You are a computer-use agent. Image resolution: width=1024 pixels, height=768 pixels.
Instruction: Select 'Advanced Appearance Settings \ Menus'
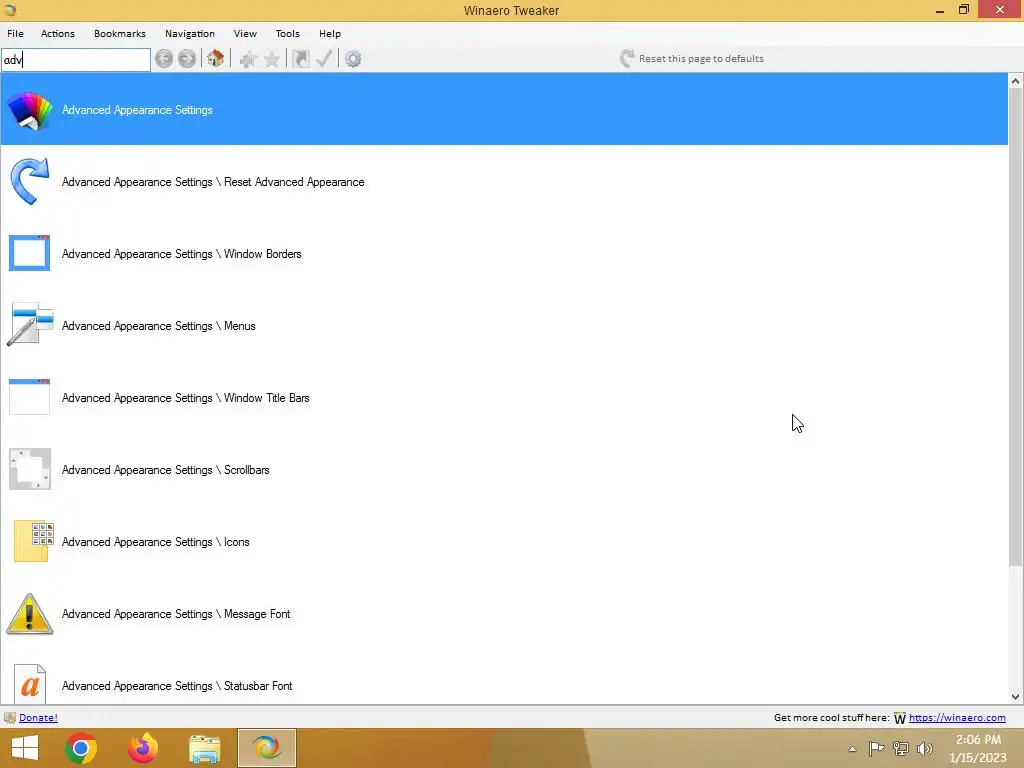click(504, 325)
